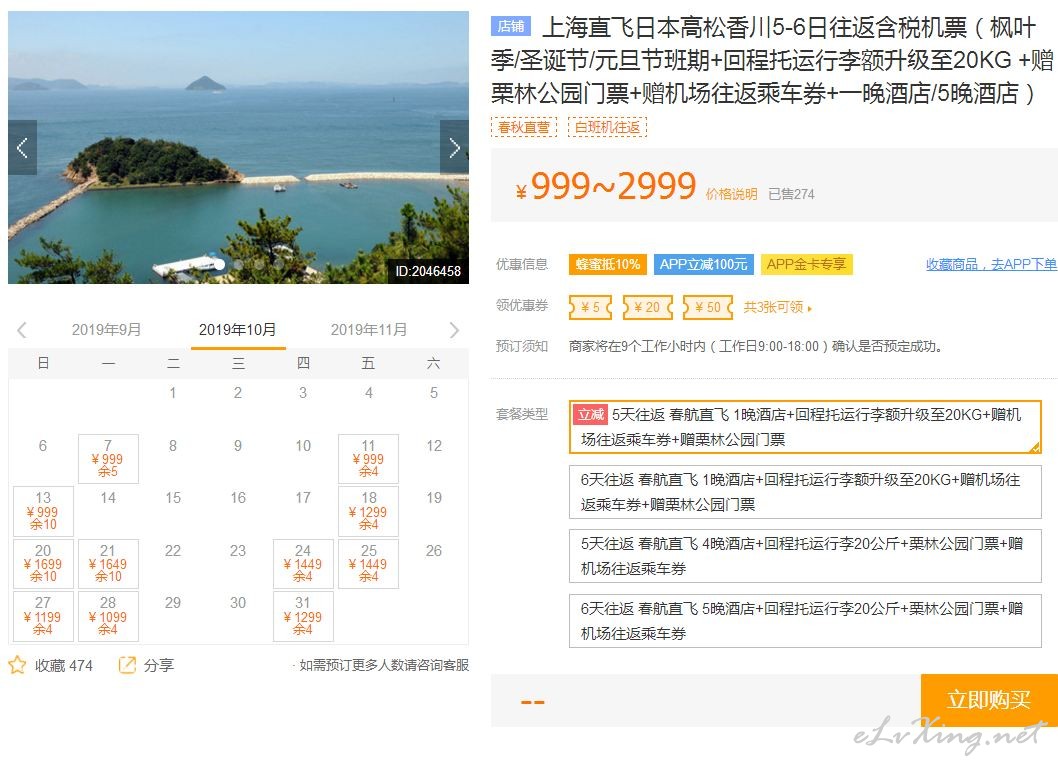The height and width of the screenshot is (768, 1058).
Task: Pick October 27 priced ¥1199
Action: [43, 616]
